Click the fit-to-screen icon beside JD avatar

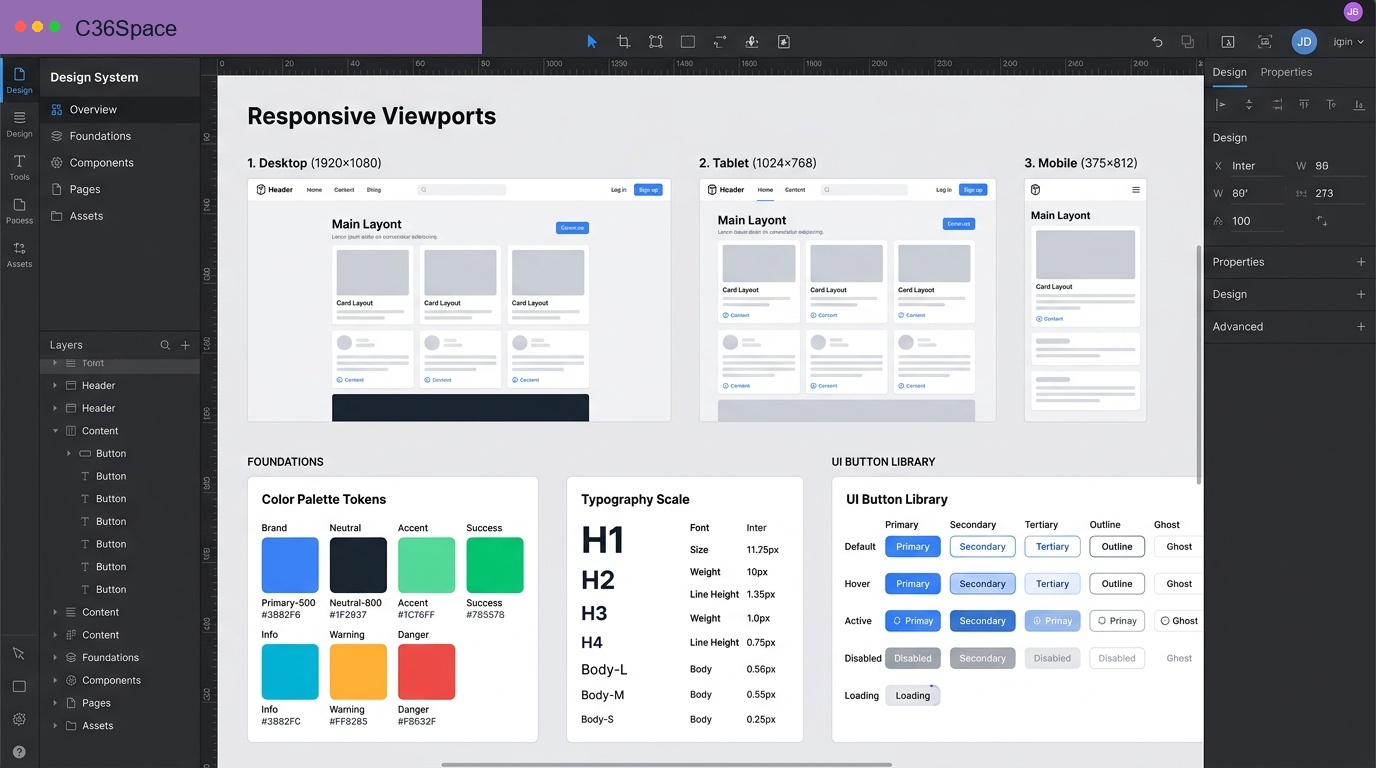click(1265, 42)
